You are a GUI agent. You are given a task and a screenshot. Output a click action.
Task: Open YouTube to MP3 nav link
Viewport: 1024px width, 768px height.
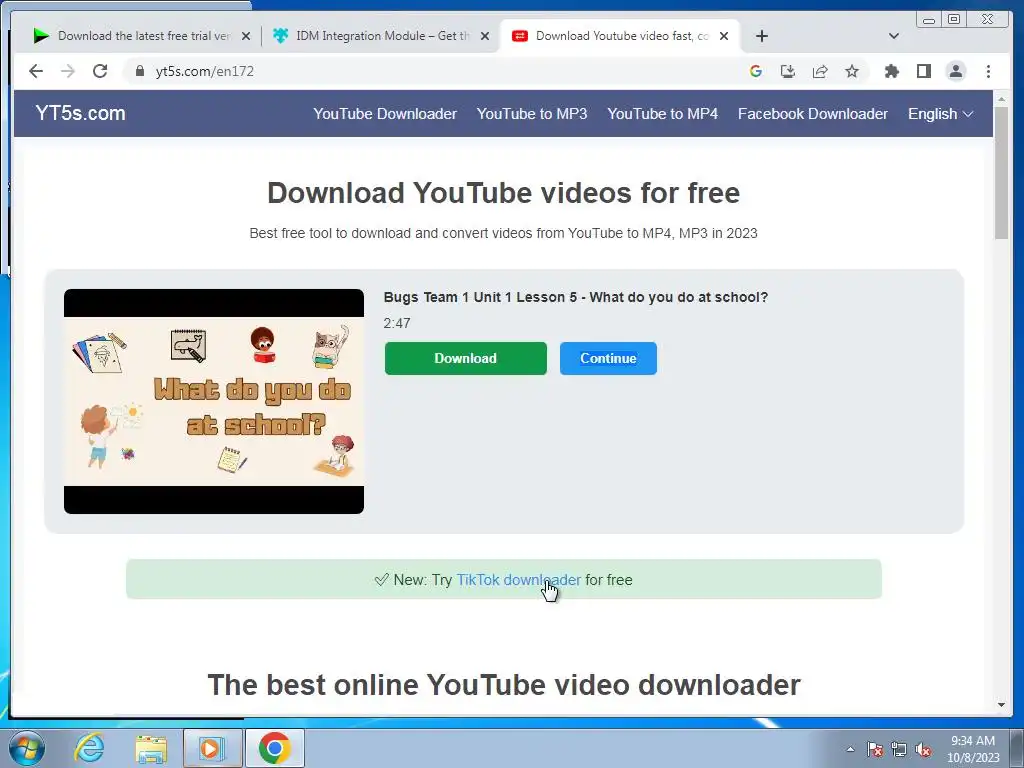click(x=532, y=114)
